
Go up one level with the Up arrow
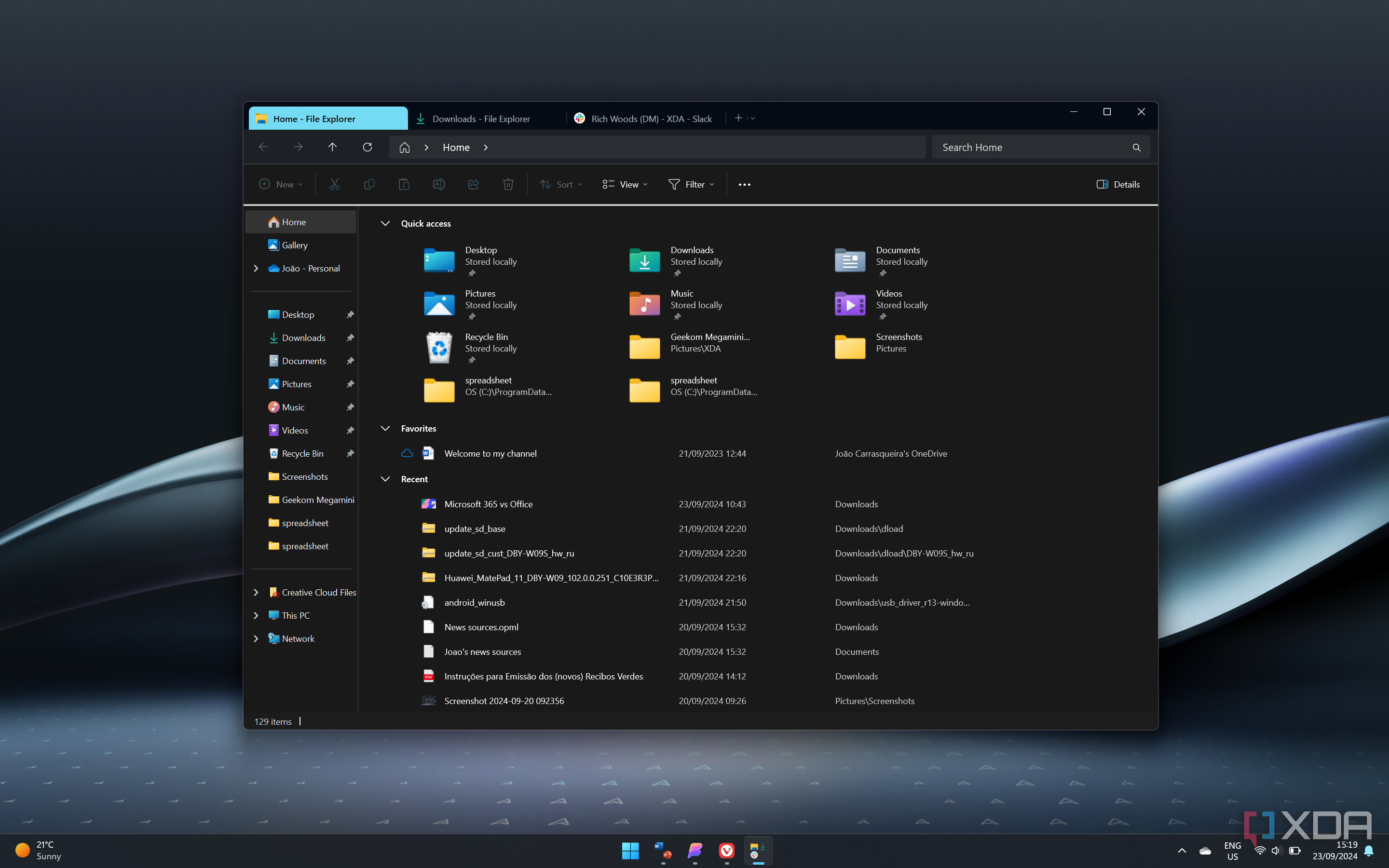pos(332,147)
